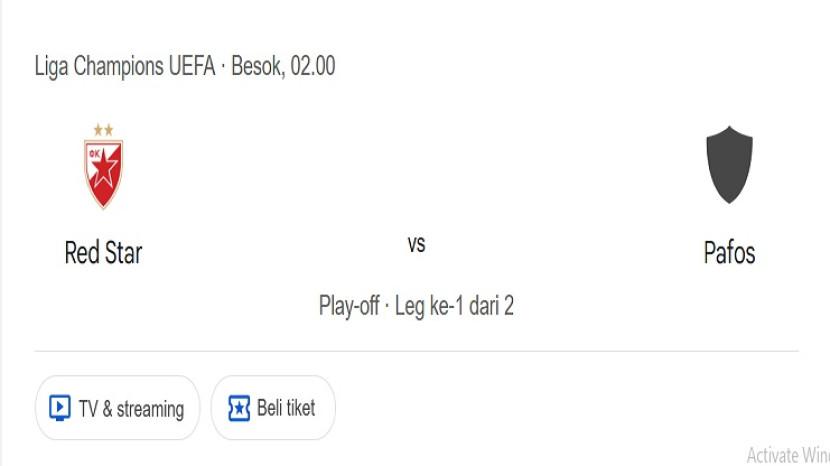
Task: Select the Pafos team name
Action: click(x=729, y=252)
